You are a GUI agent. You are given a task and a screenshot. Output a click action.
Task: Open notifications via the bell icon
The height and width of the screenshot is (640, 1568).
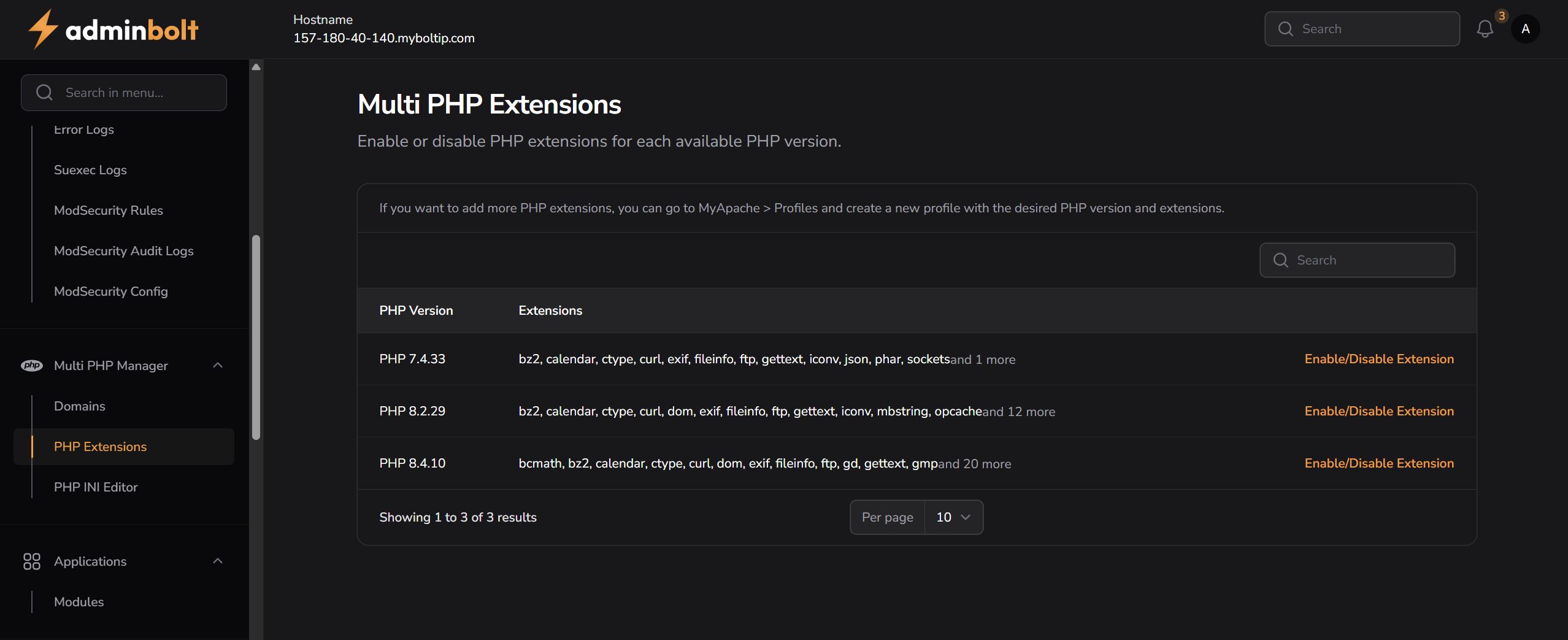coord(1486,28)
